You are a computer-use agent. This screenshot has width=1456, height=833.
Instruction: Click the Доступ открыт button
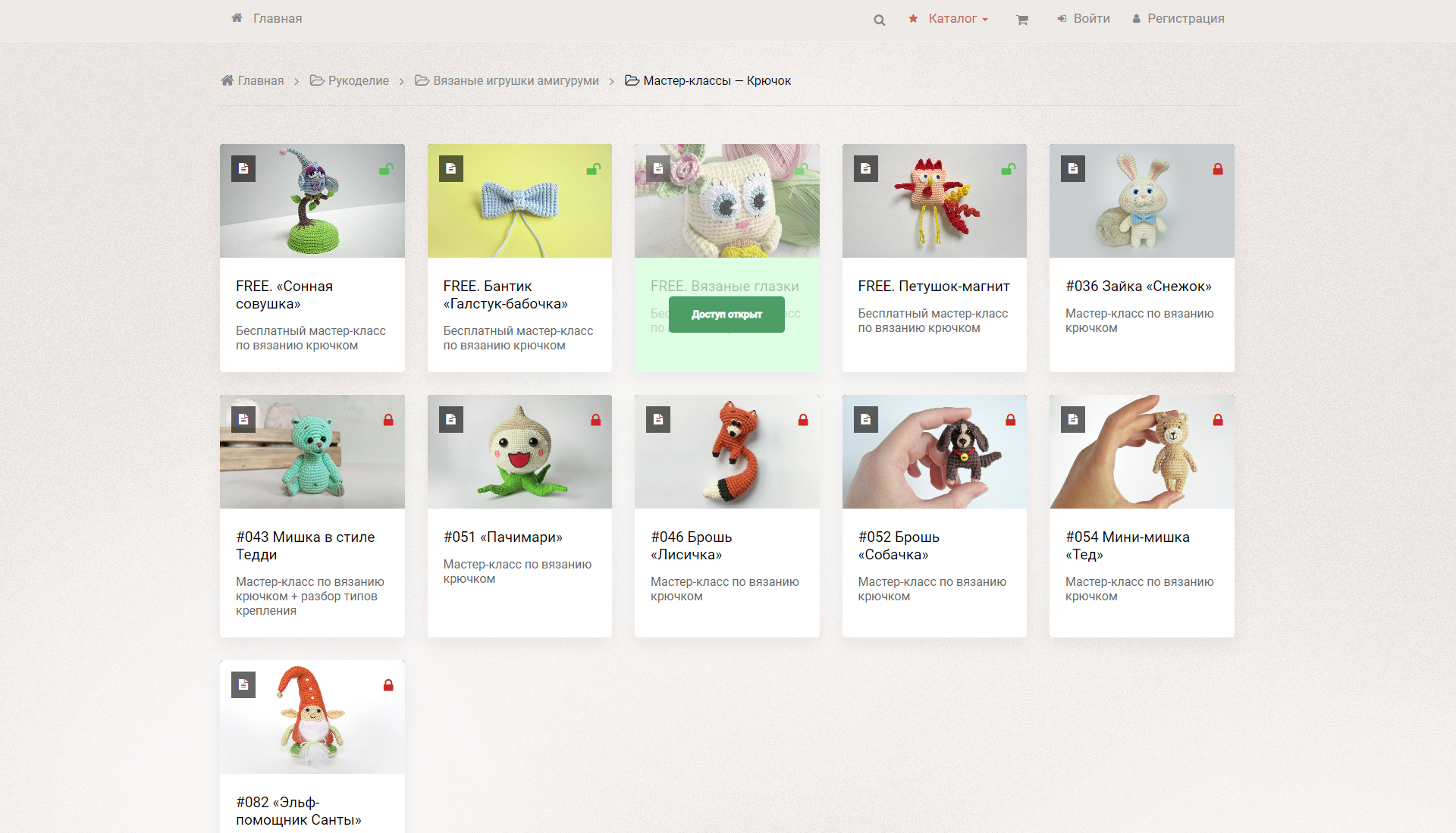(x=726, y=315)
